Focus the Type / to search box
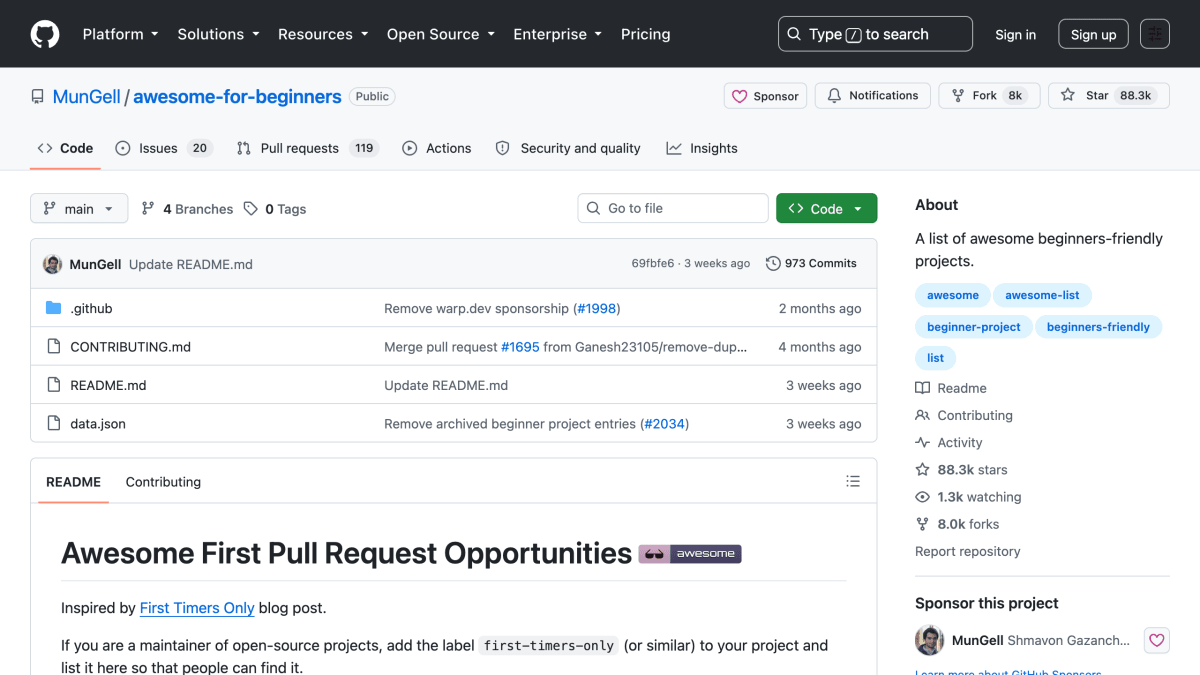 pyautogui.click(x=875, y=34)
